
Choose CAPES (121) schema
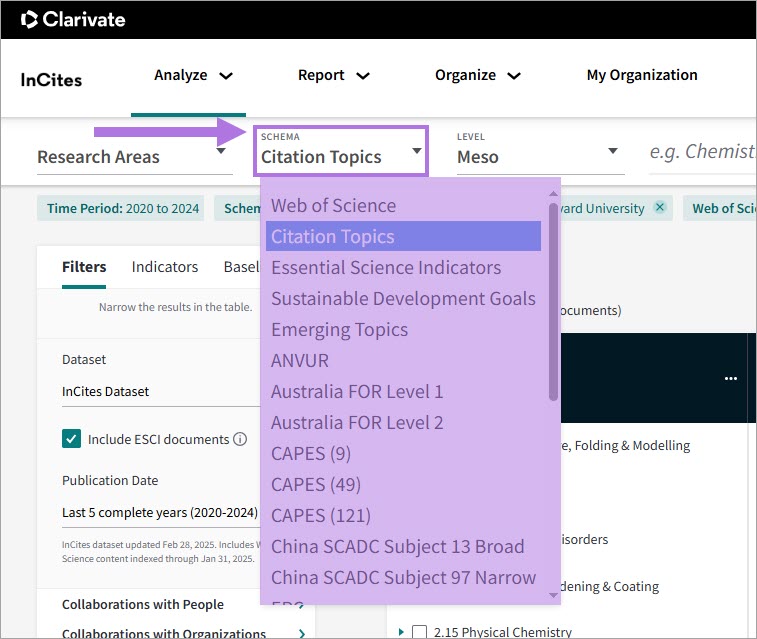pos(403,515)
